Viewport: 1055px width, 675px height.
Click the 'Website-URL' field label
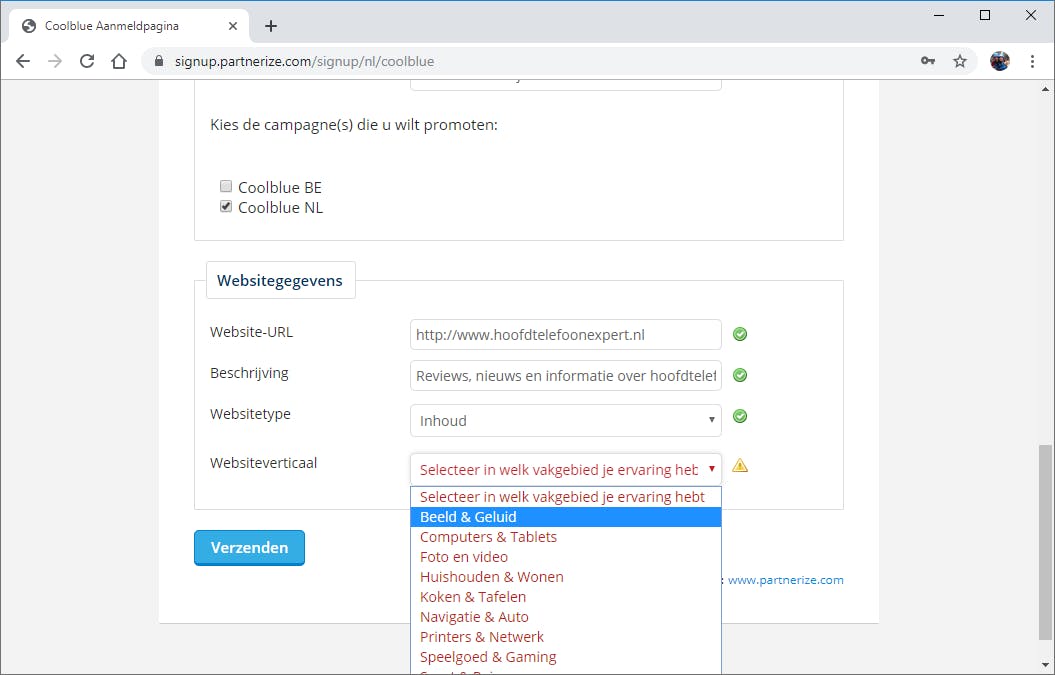coord(252,332)
